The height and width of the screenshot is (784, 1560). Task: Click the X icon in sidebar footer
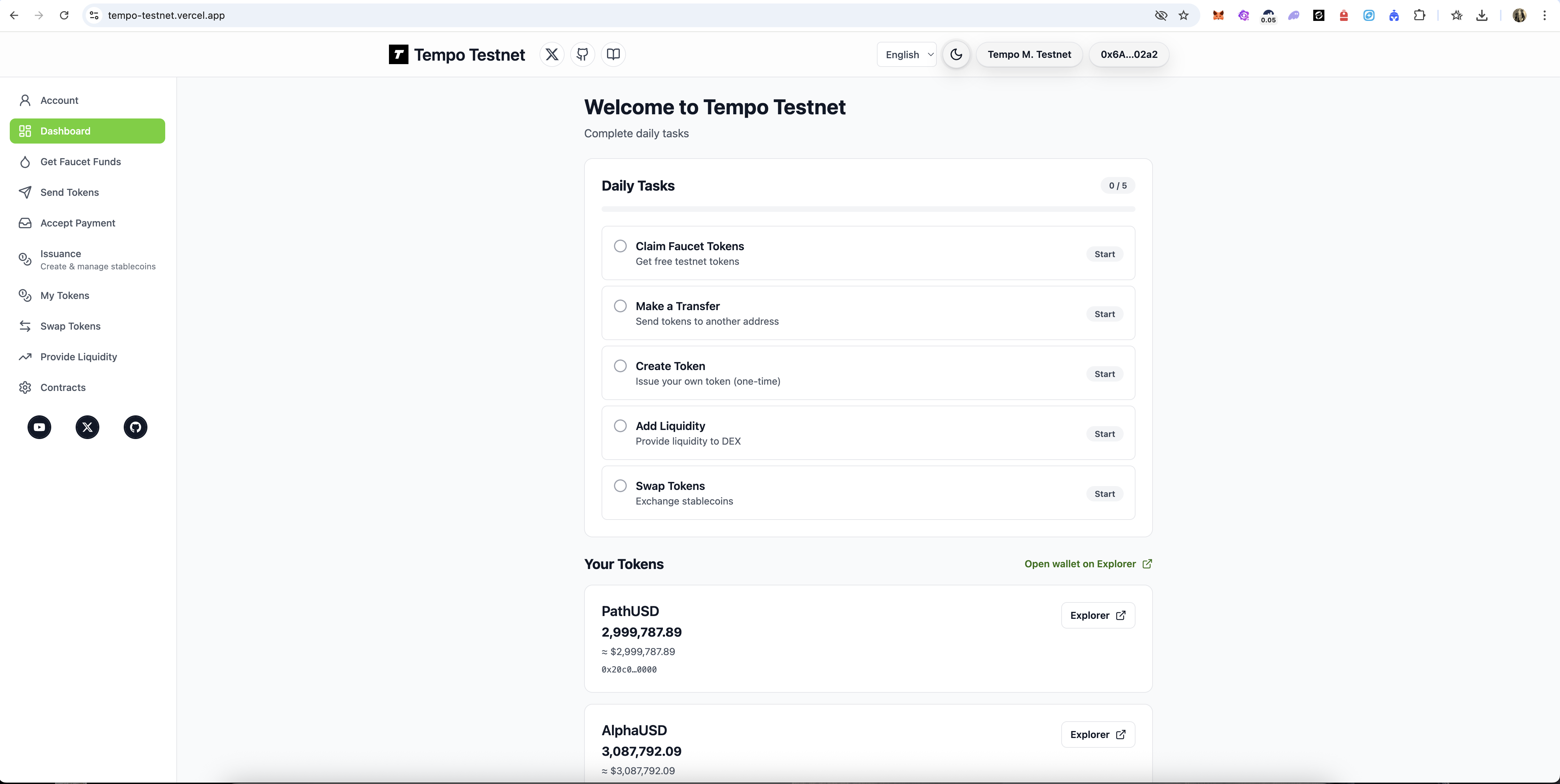click(x=87, y=428)
